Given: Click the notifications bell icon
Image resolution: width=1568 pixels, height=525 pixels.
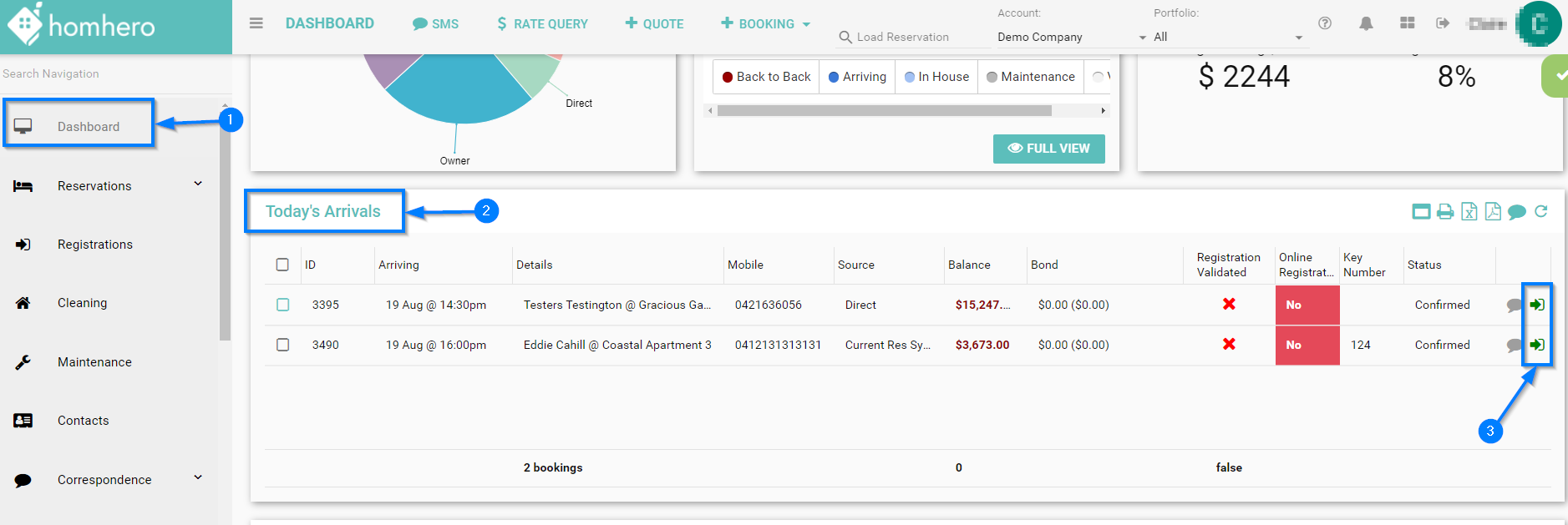Looking at the screenshot, I should 1366,23.
